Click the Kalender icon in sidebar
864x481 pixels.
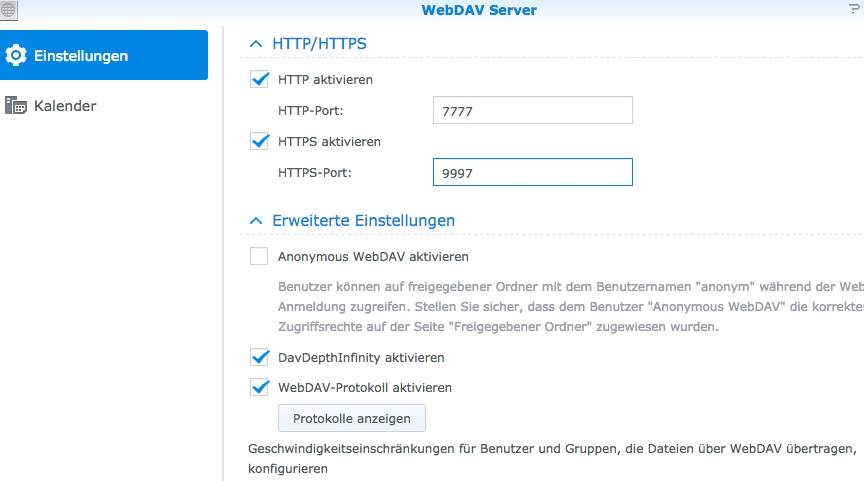(16, 105)
